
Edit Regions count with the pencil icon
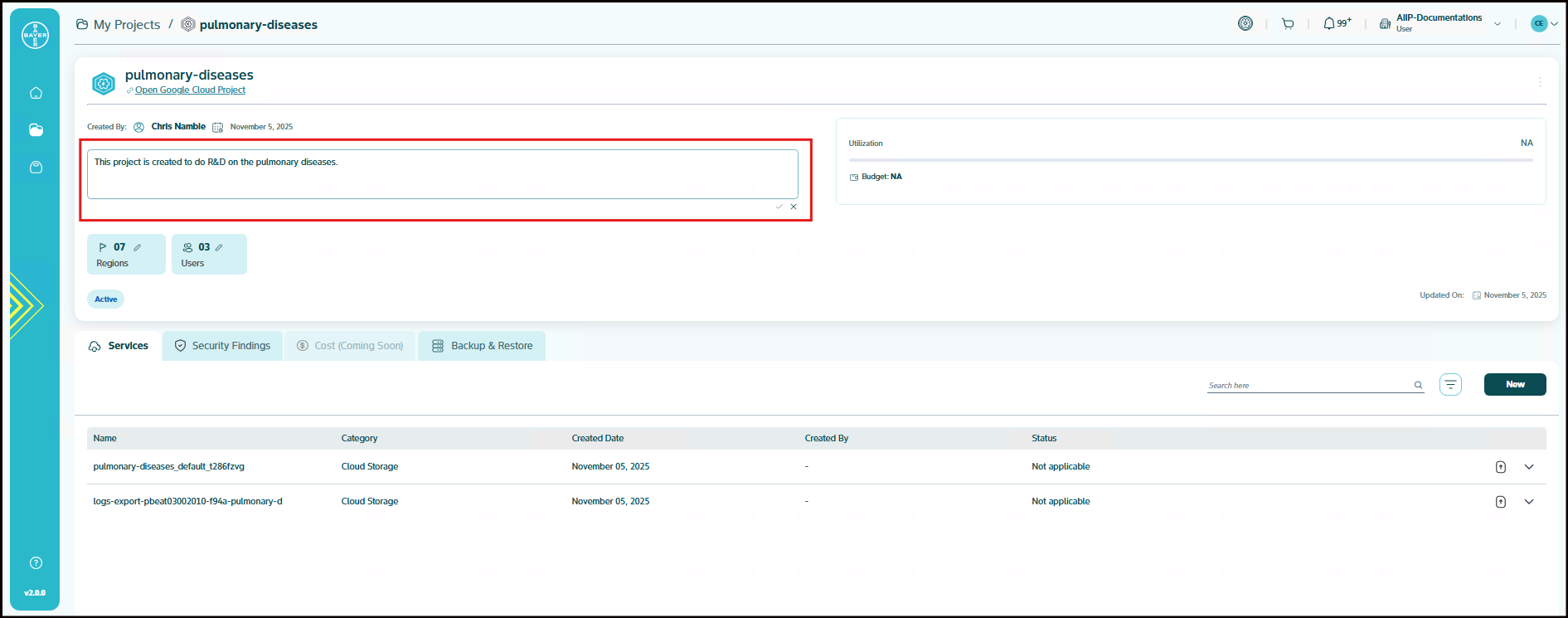click(138, 247)
